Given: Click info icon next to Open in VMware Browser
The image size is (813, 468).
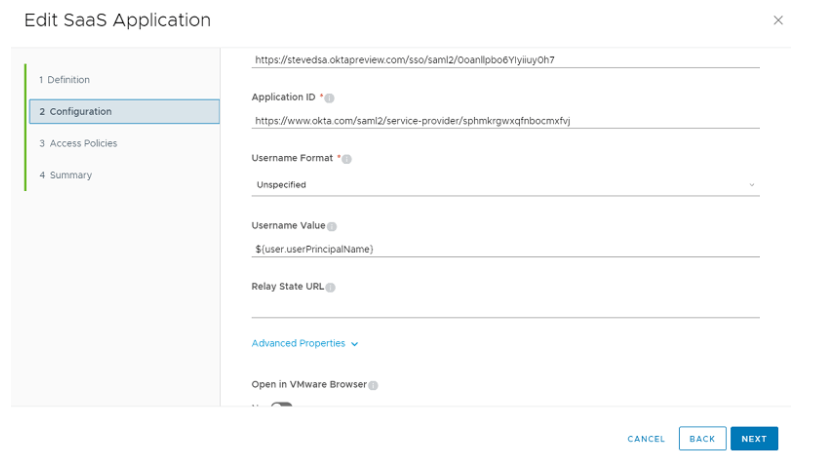Looking at the screenshot, I should [374, 385].
